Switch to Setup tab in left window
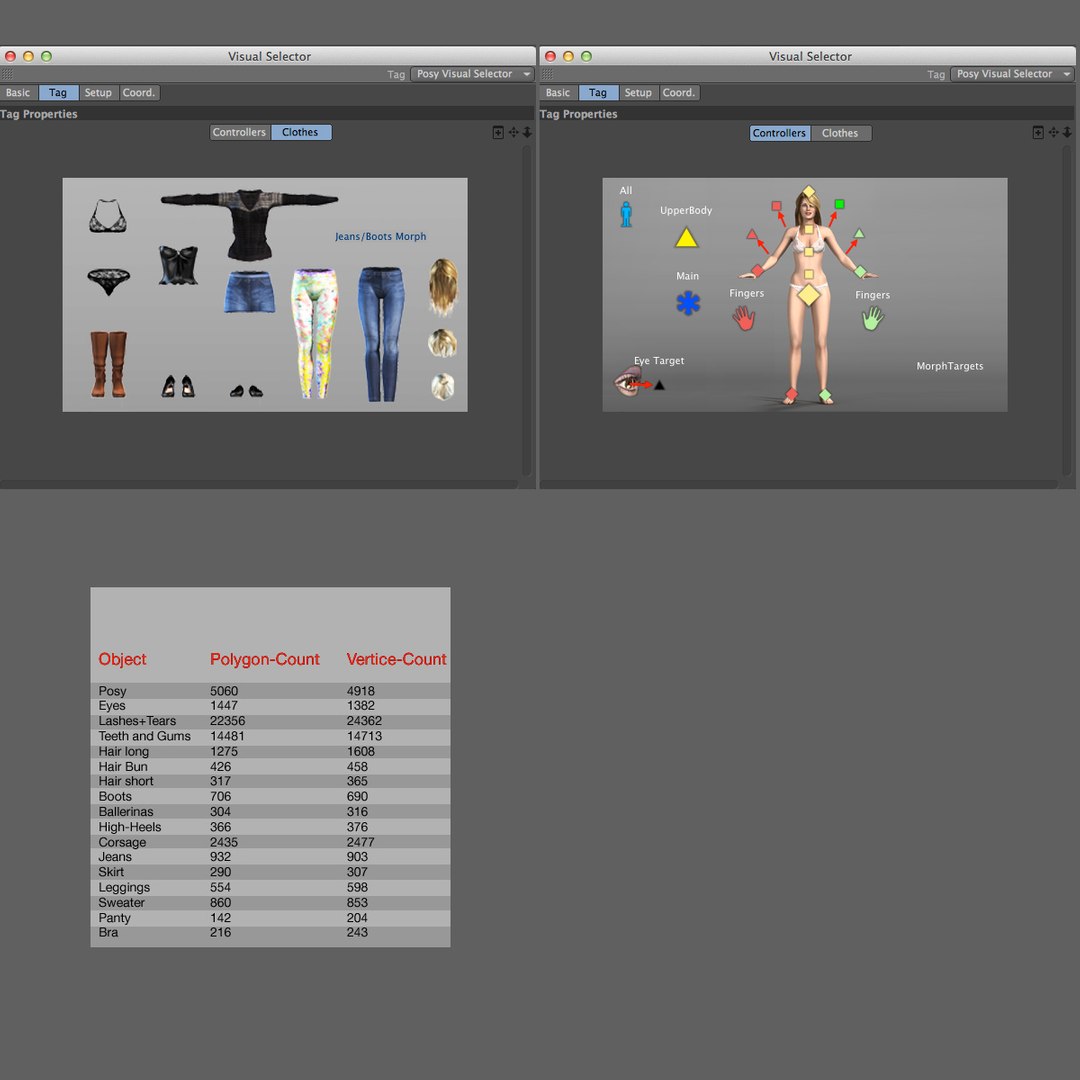The width and height of the screenshot is (1080, 1080). (x=98, y=92)
